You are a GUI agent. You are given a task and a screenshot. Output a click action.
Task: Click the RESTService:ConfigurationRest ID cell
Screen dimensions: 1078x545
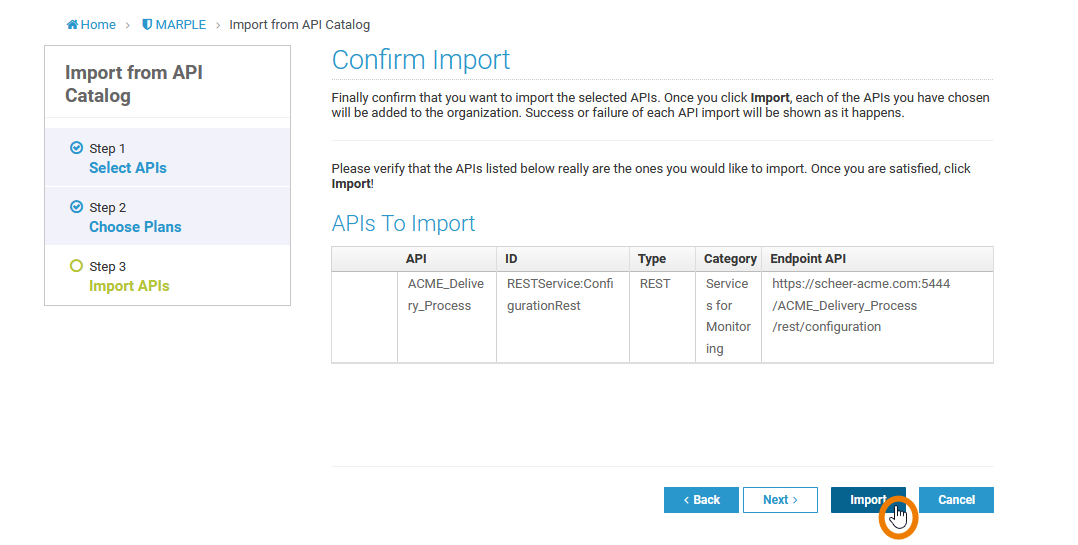560,295
